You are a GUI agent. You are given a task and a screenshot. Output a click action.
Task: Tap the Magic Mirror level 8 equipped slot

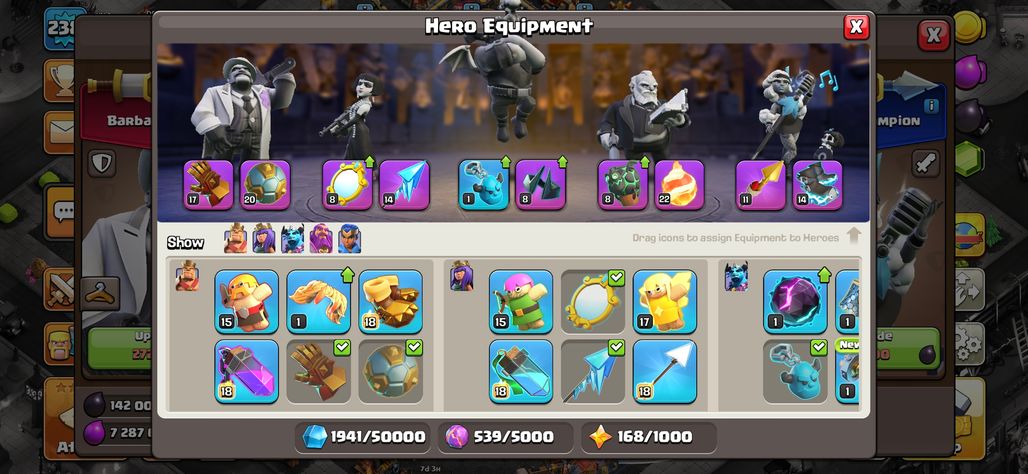[x=347, y=185]
